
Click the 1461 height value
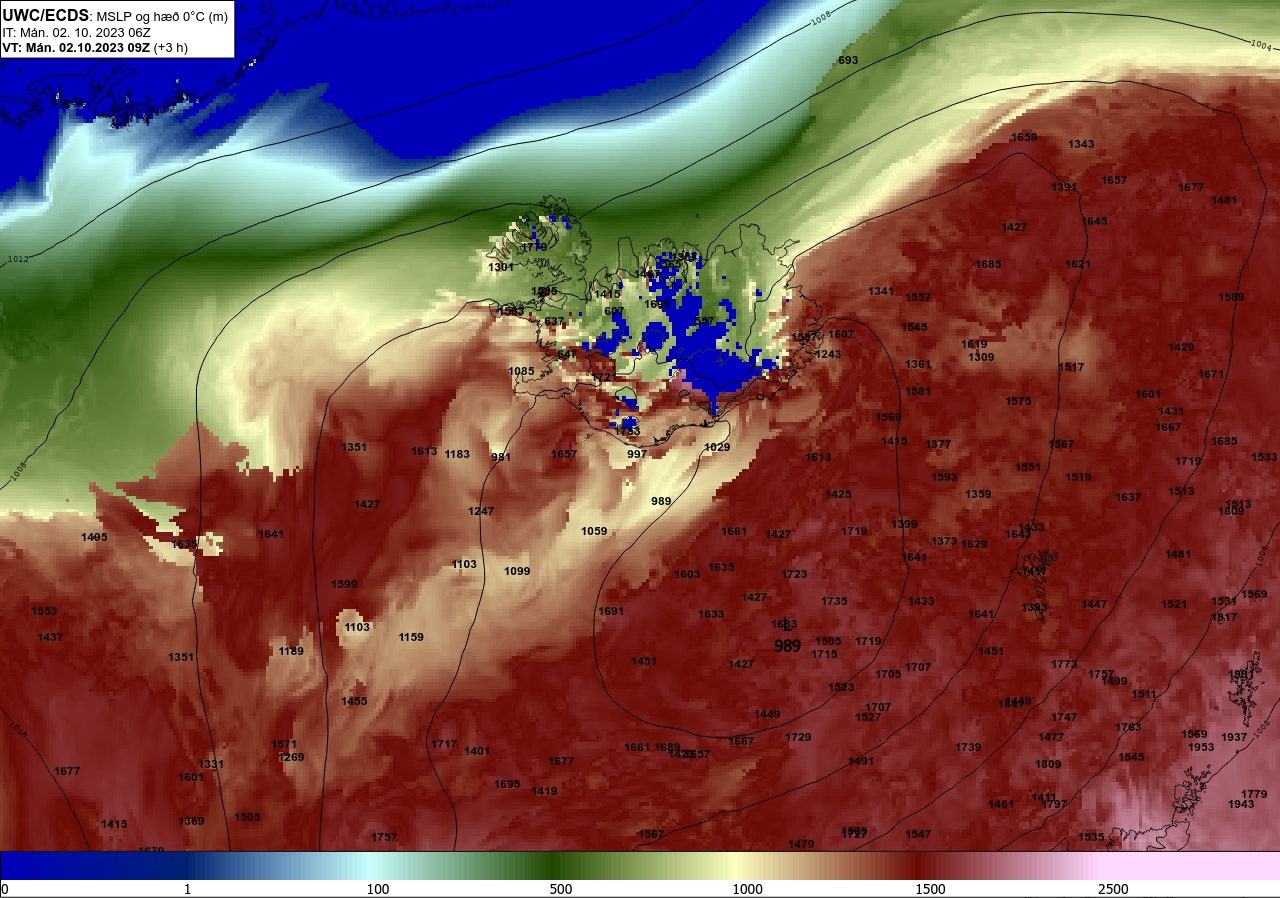[1001, 804]
